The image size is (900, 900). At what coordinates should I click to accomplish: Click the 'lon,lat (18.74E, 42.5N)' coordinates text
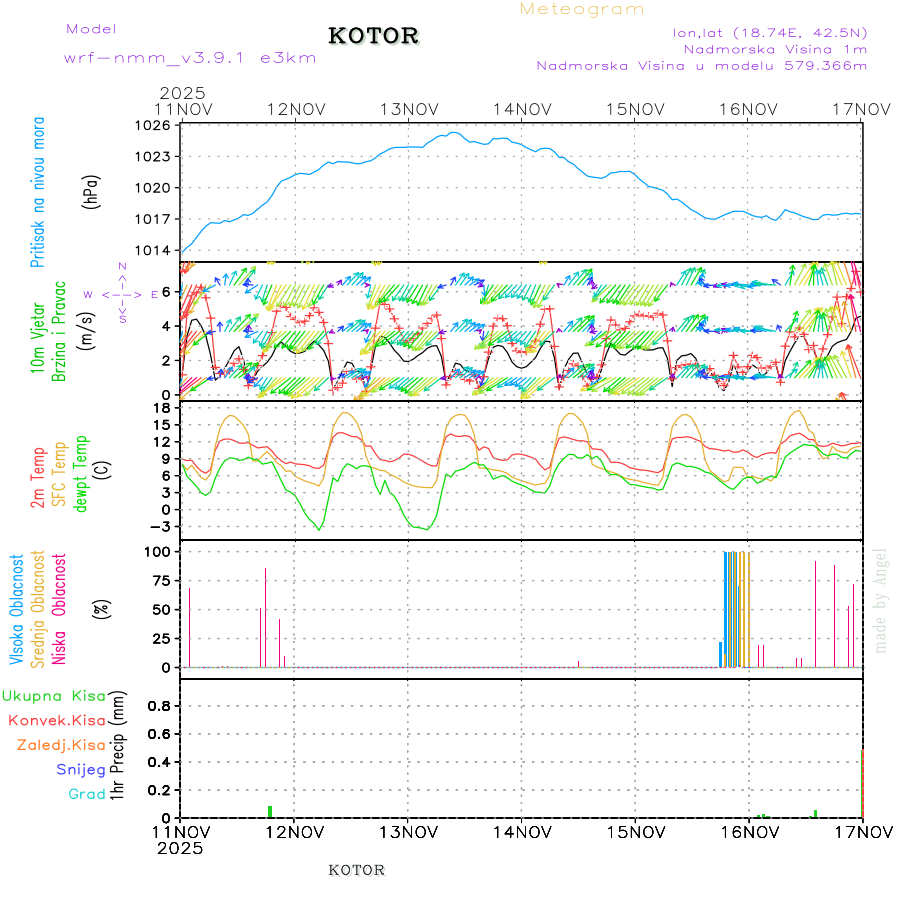(770, 32)
